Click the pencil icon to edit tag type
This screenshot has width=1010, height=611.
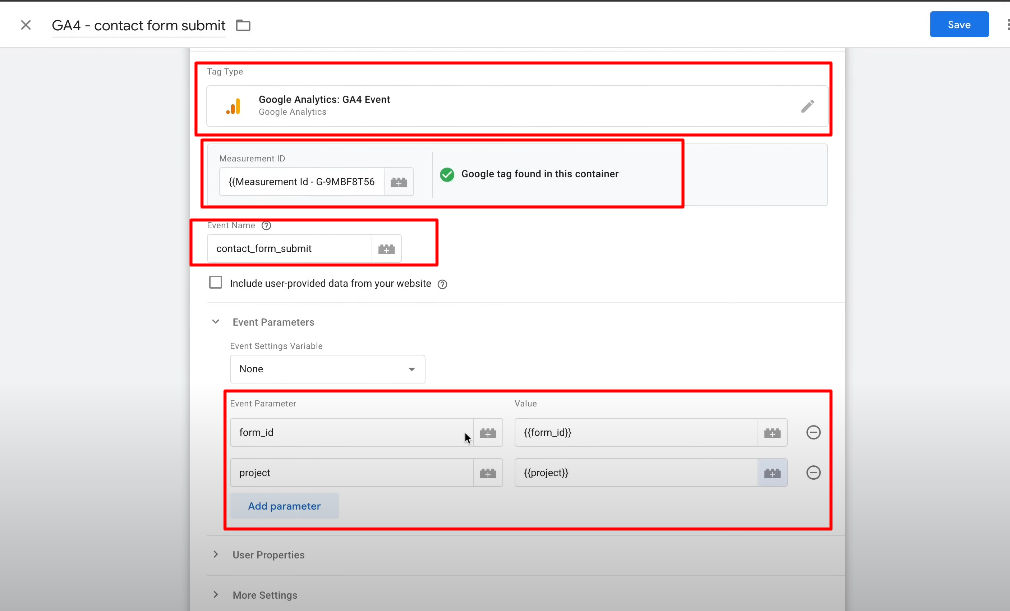[807, 106]
